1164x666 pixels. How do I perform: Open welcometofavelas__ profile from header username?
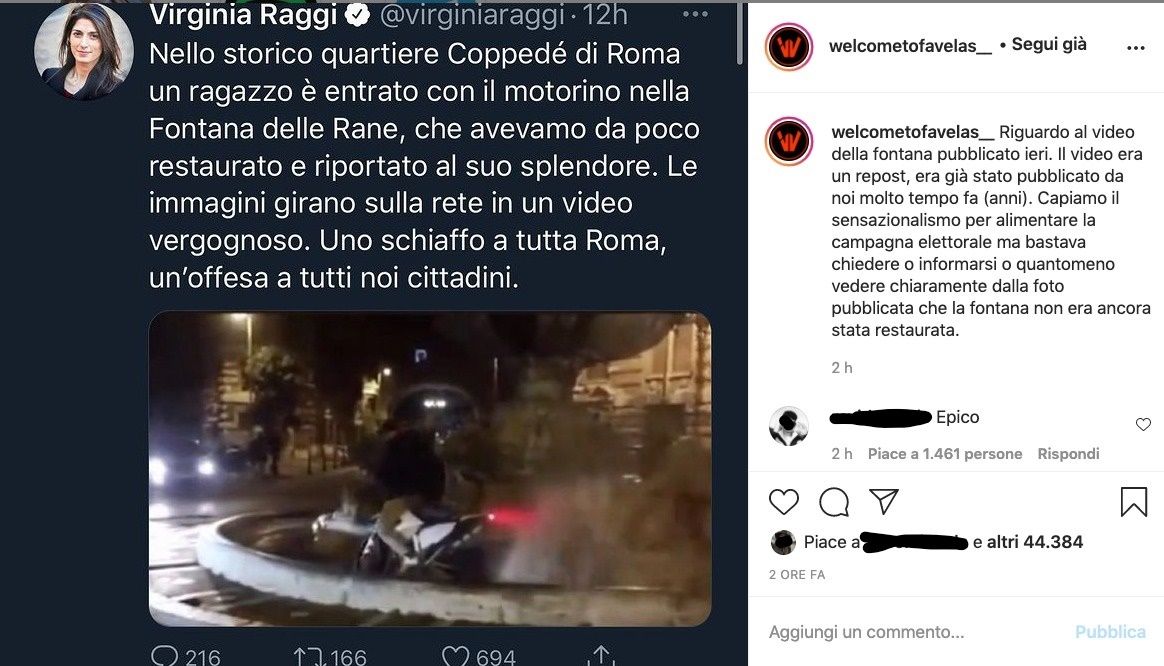click(910, 46)
